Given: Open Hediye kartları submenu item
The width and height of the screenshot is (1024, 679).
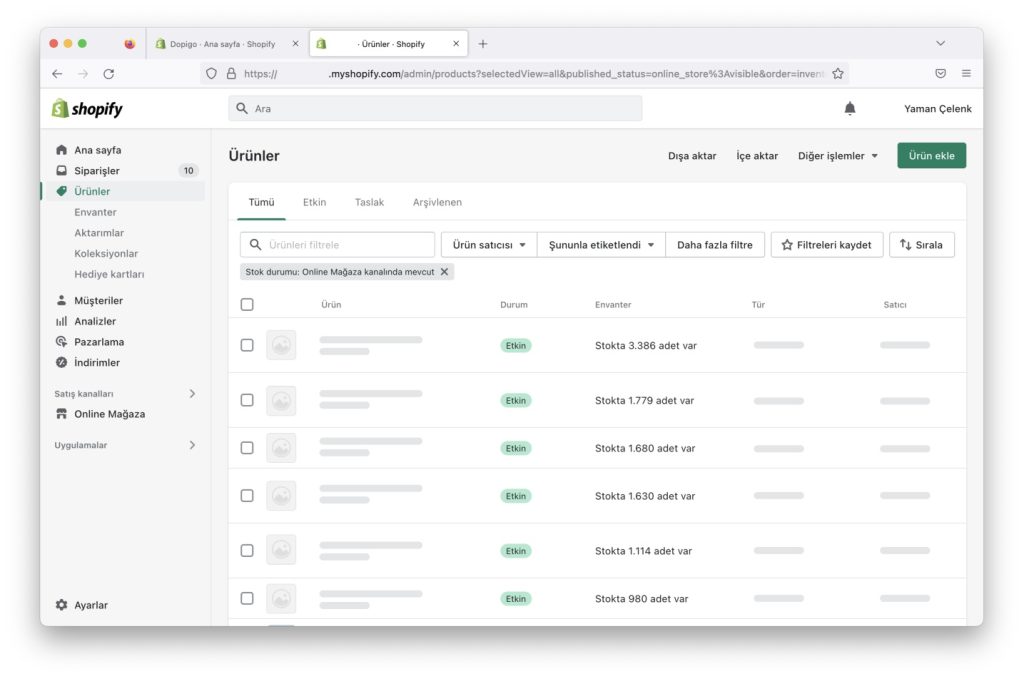Looking at the screenshot, I should click(109, 274).
